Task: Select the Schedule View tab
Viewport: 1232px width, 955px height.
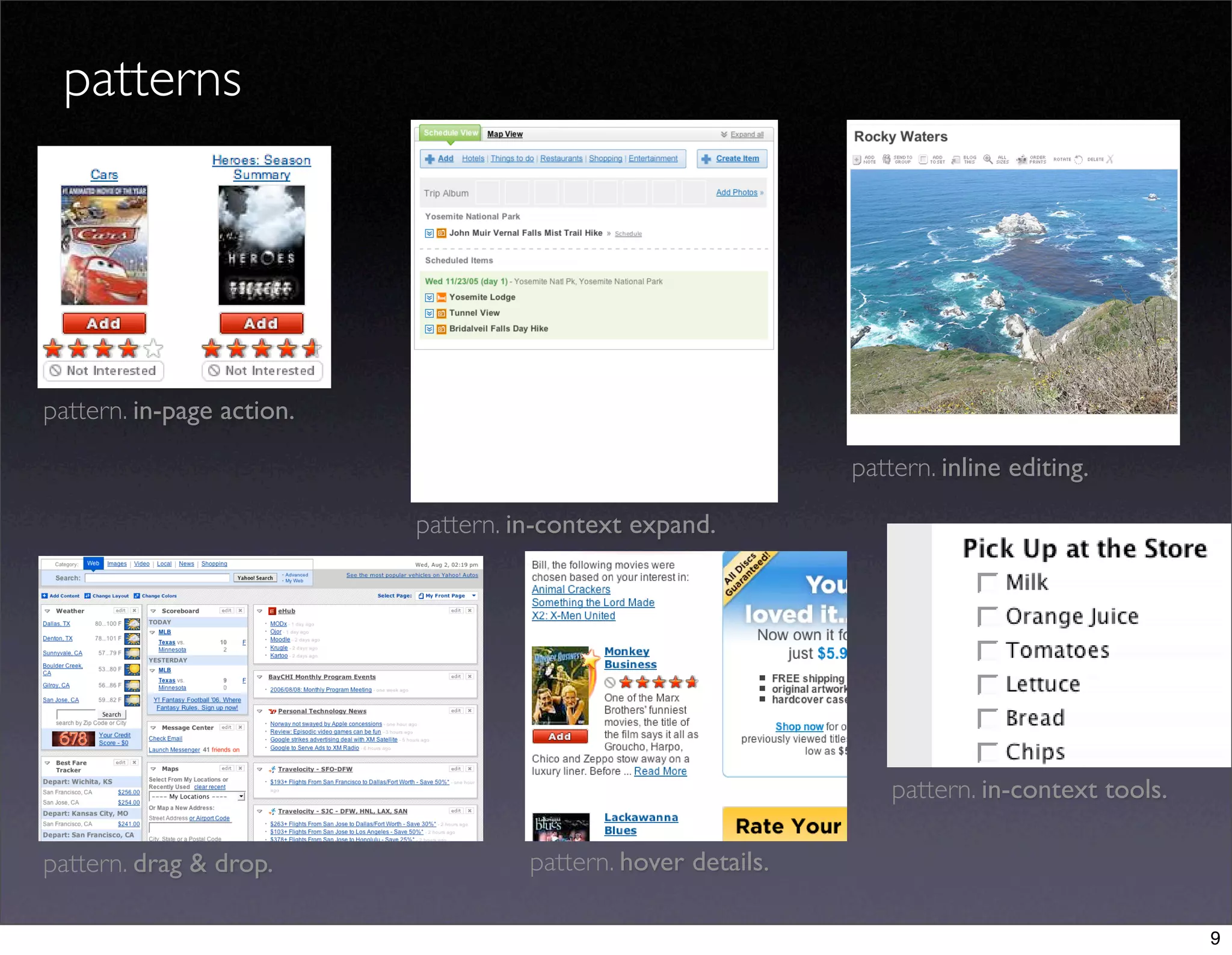Action: tap(451, 133)
